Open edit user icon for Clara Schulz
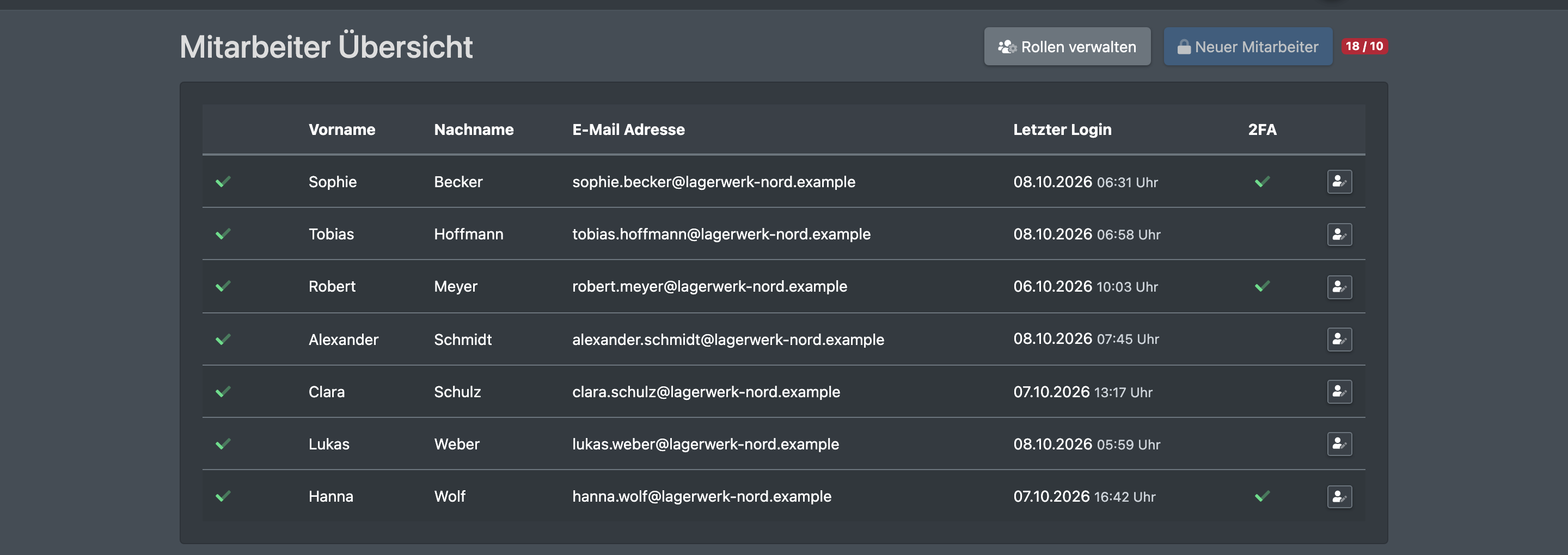The width and height of the screenshot is (1568, 555). (x=1339, y=391)
